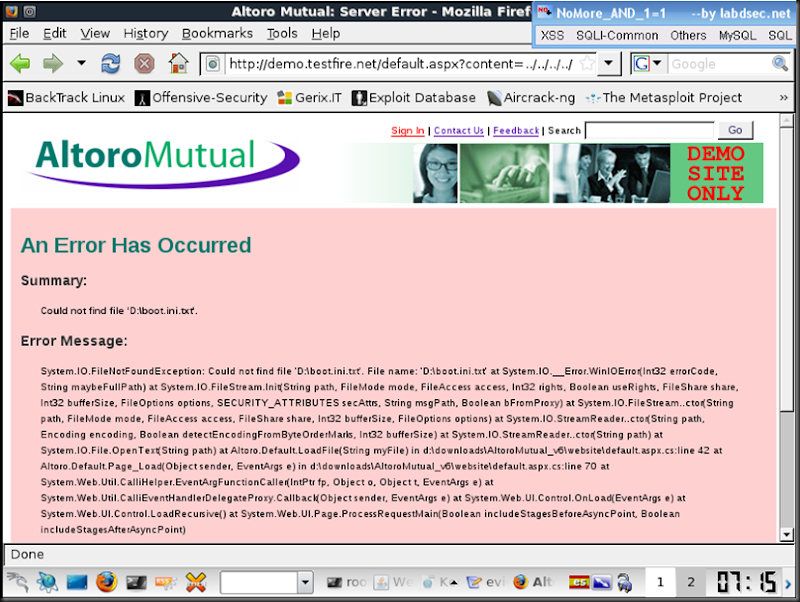Switch to virtual desktop 2
Viewport: 800px width, 602px height.
pyautogui.click(x=691, y=582)
